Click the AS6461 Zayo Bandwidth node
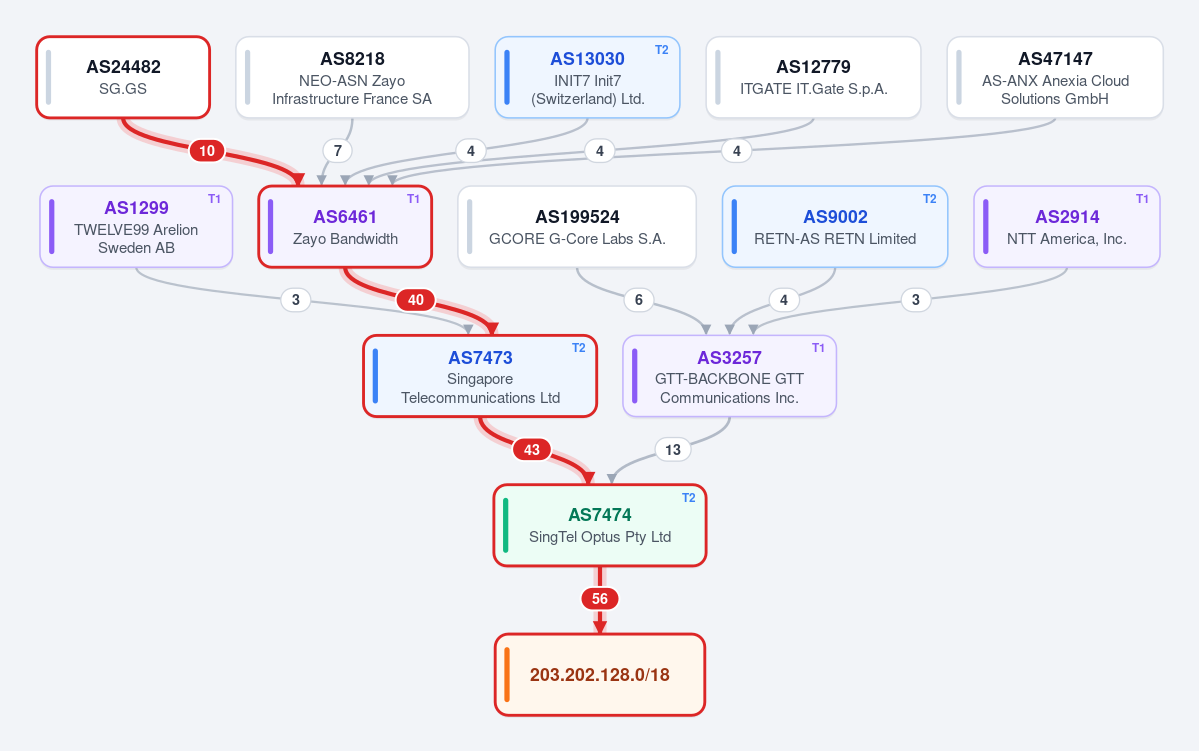This screenshot has width=1199, height=751. tap(345, 227)
